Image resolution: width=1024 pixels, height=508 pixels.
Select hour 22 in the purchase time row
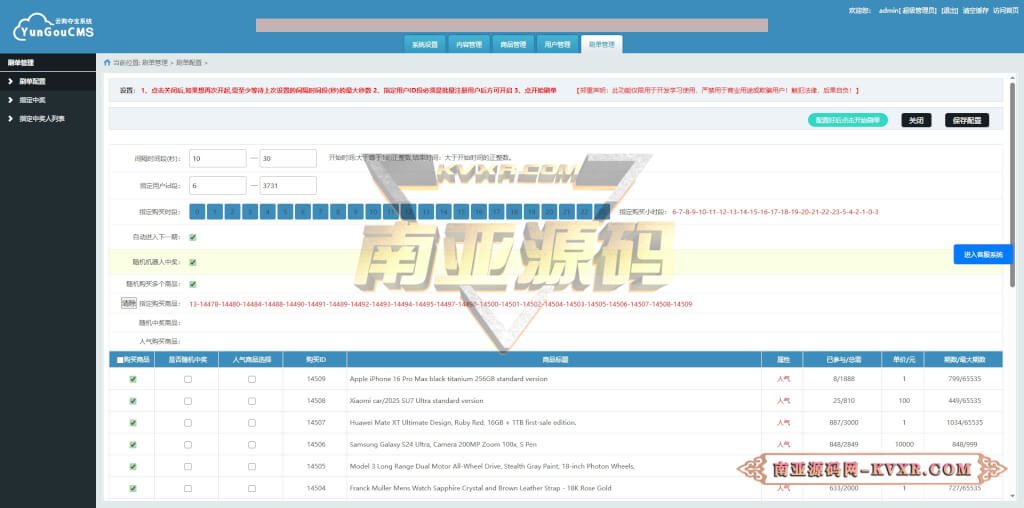pyautogui.click(x=584, y=212)
